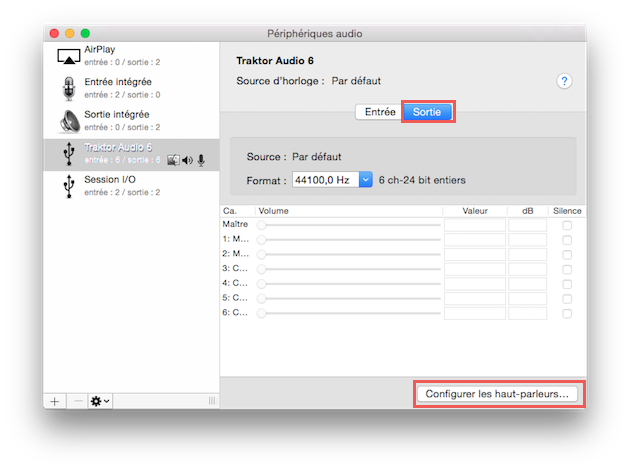630x471 pixels.
Task: Mute the Maître channel checkbox
Action: [x=567, y=225]
